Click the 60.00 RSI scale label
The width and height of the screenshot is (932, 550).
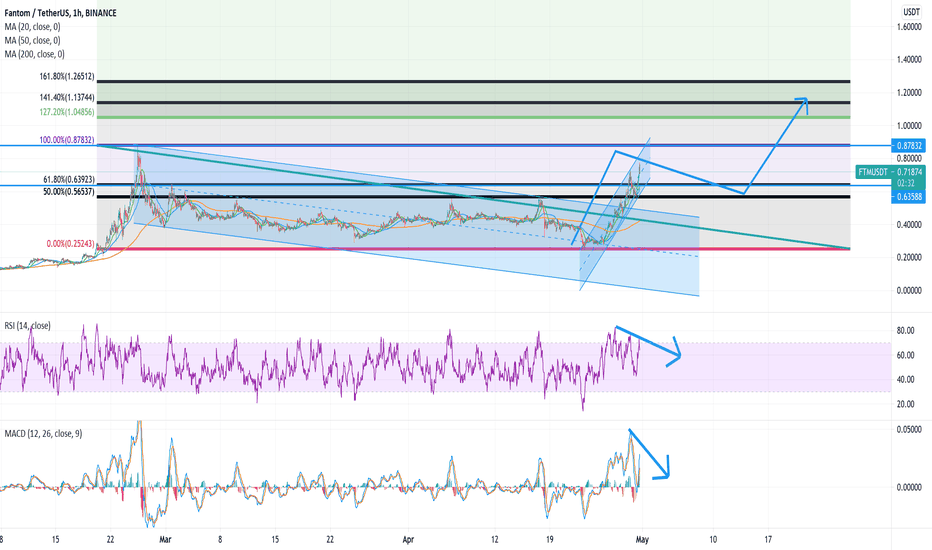coord(905,356)
